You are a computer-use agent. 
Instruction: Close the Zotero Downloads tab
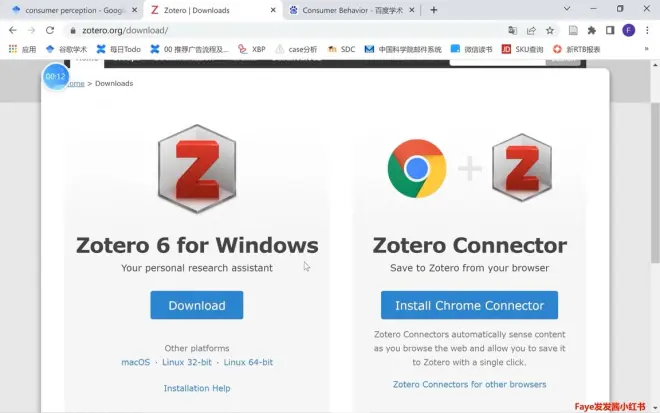pos(273,10)
